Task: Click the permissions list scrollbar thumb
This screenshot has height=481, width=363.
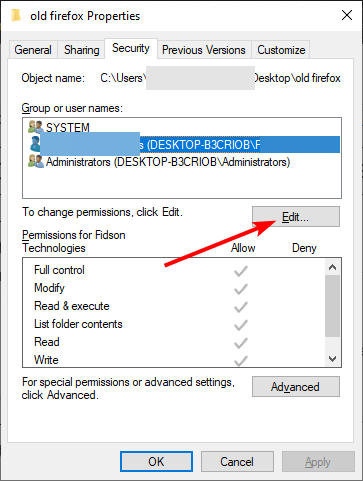Action: pyautogui.click(x=332, y=306)
